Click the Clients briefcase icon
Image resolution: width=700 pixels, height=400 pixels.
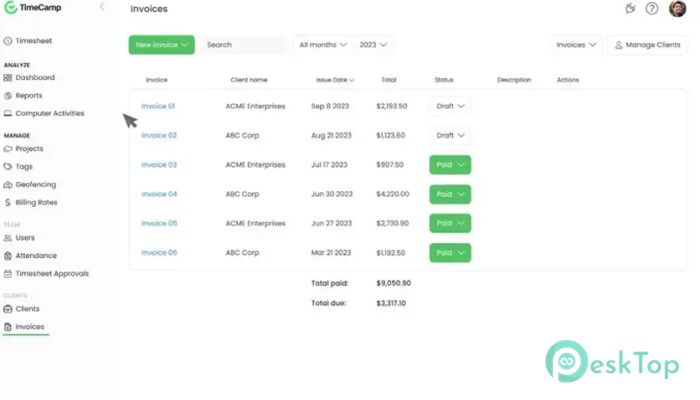pyautogui.click(x=8, y=309)
